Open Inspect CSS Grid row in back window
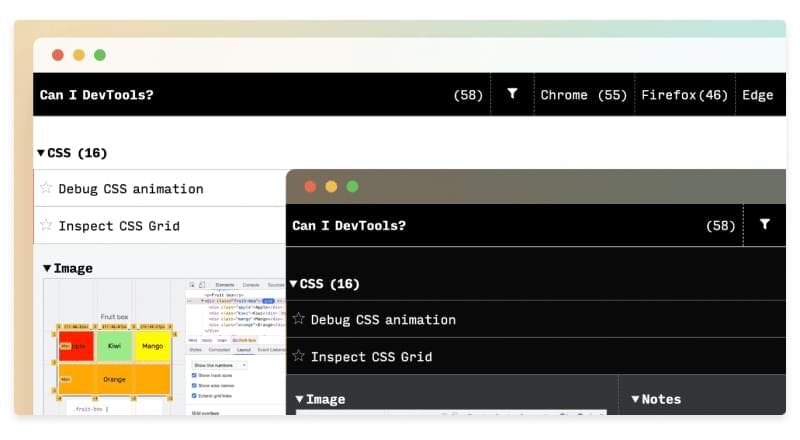Screen dimensions: 800x440 (160, 225)
